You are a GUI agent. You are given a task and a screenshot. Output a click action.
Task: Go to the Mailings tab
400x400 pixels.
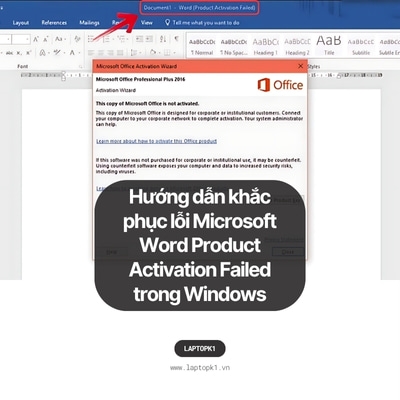tap(89, 23)
